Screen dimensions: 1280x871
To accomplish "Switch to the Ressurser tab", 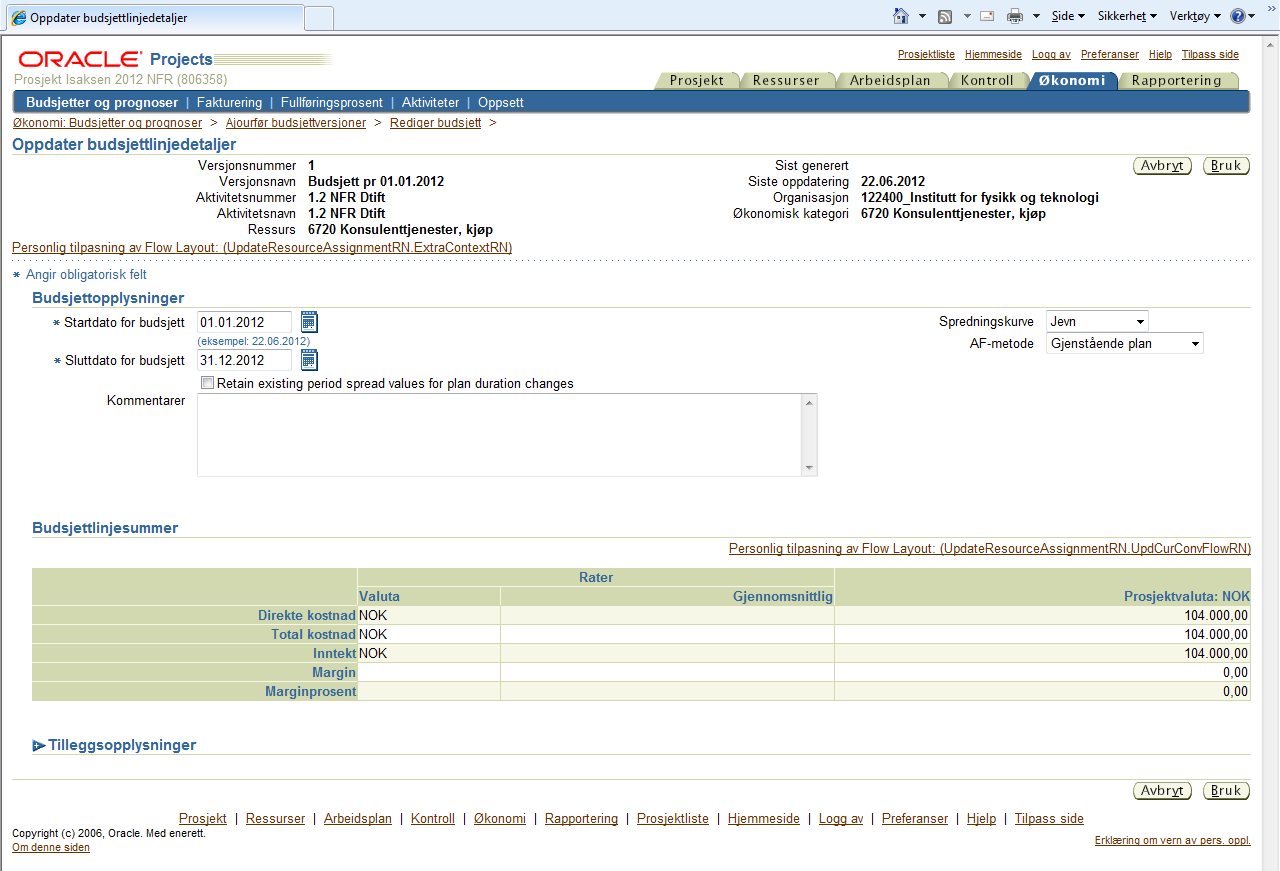I will click(x=786, y=81).
